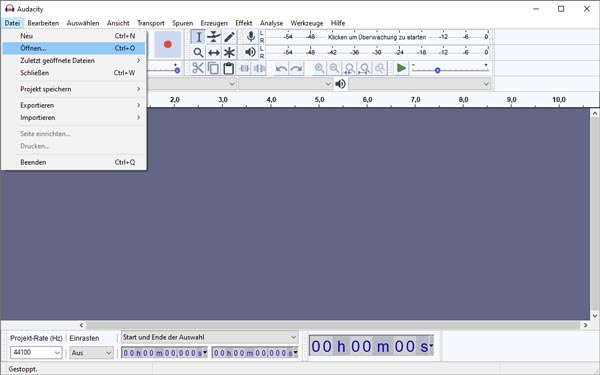Select the Time Shift arrows tool
This screenshot has width=600, height=375.
coord(214,52)
